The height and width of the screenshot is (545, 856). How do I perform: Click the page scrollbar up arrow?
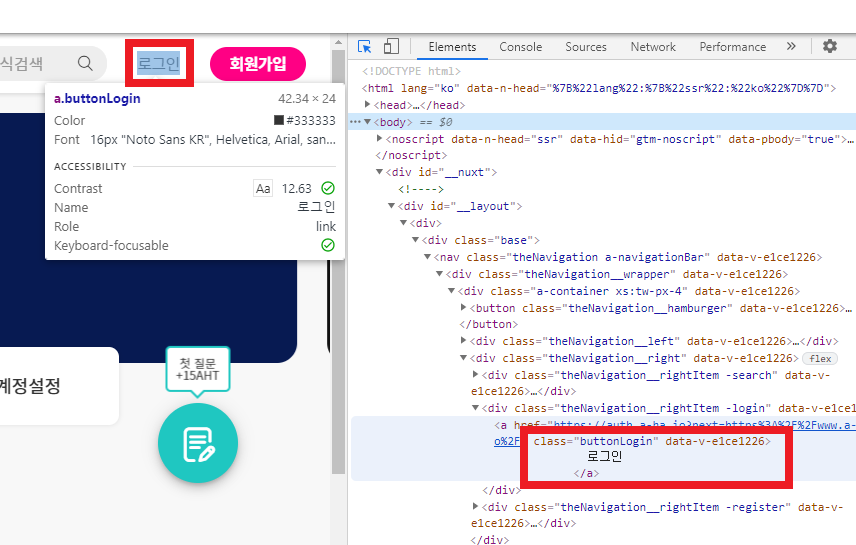(x=338, y=43)
